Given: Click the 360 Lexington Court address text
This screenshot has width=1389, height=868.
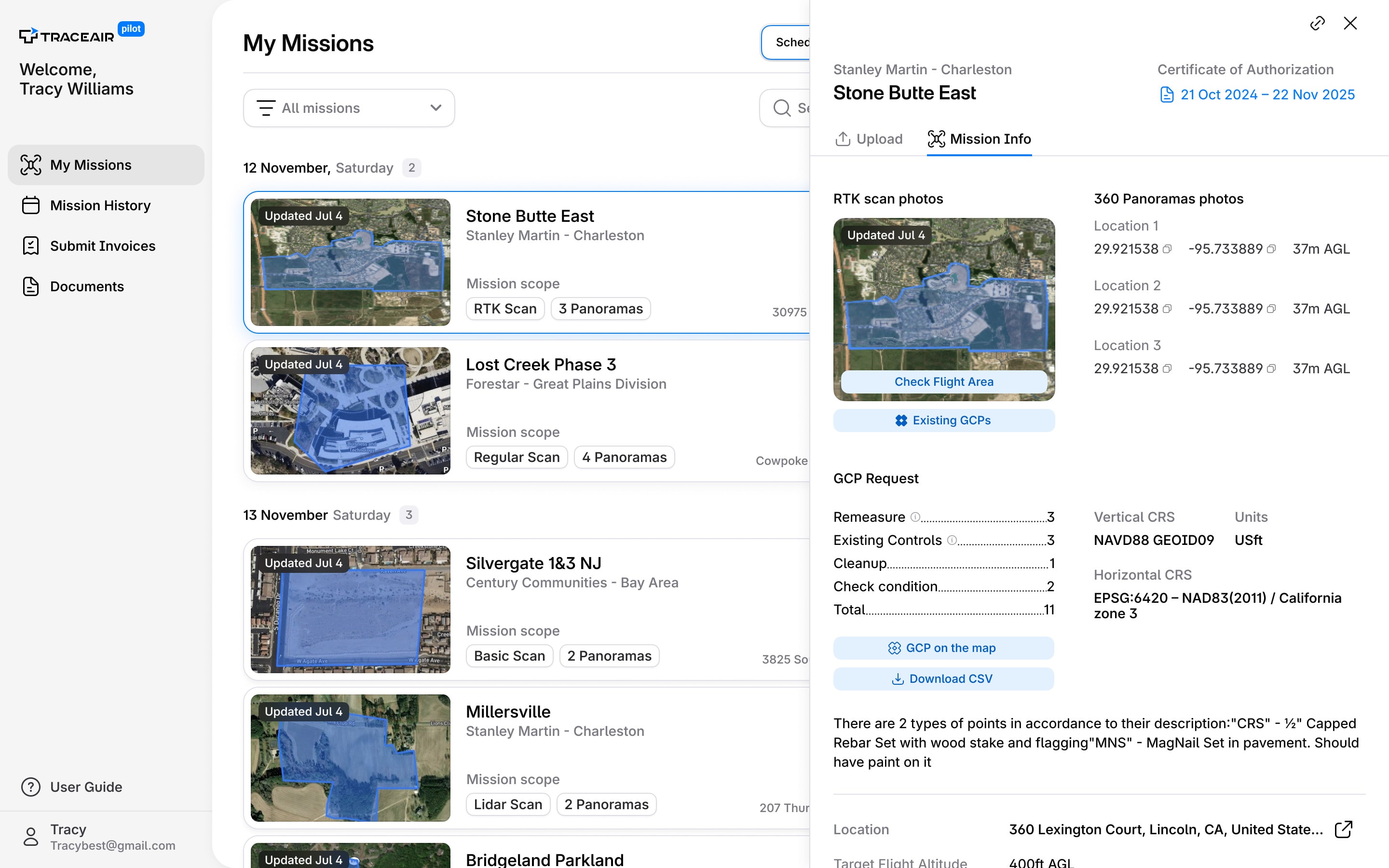Looking at the screenshot, I should [1166, 829].
